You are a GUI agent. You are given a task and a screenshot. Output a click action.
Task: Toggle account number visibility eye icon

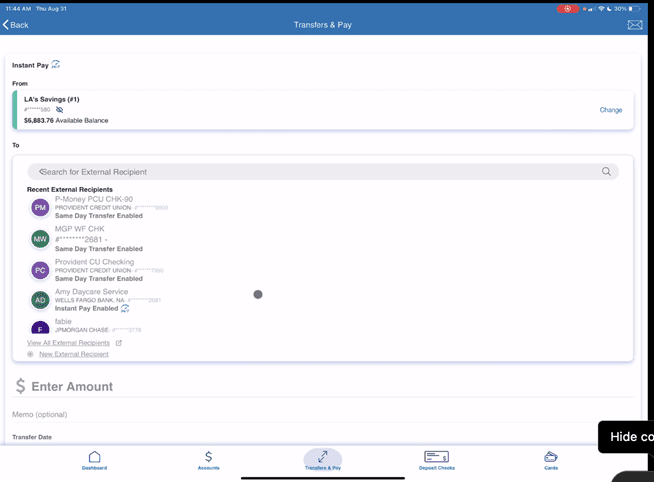click(60, 110)
